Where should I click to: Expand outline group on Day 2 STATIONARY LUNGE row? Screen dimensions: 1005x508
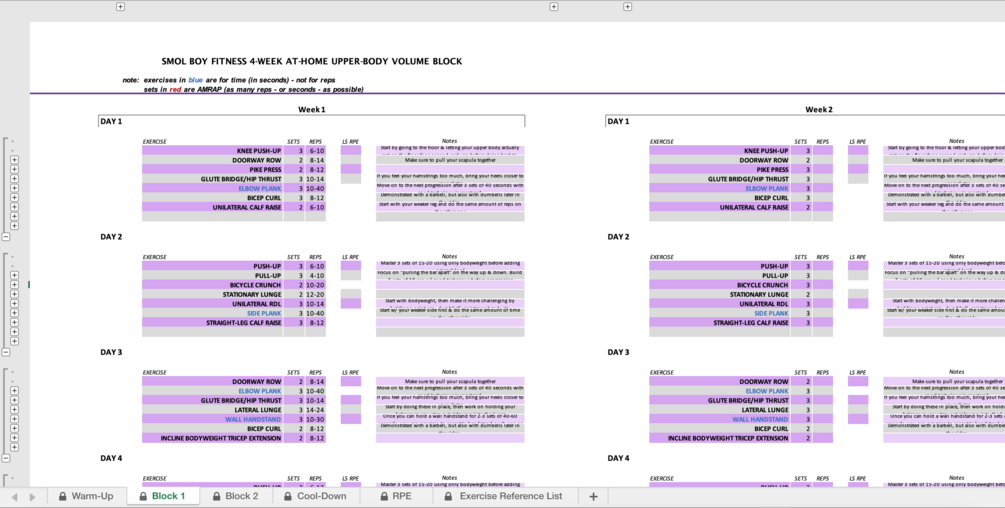pyautogui.click(x=14, y=294)
